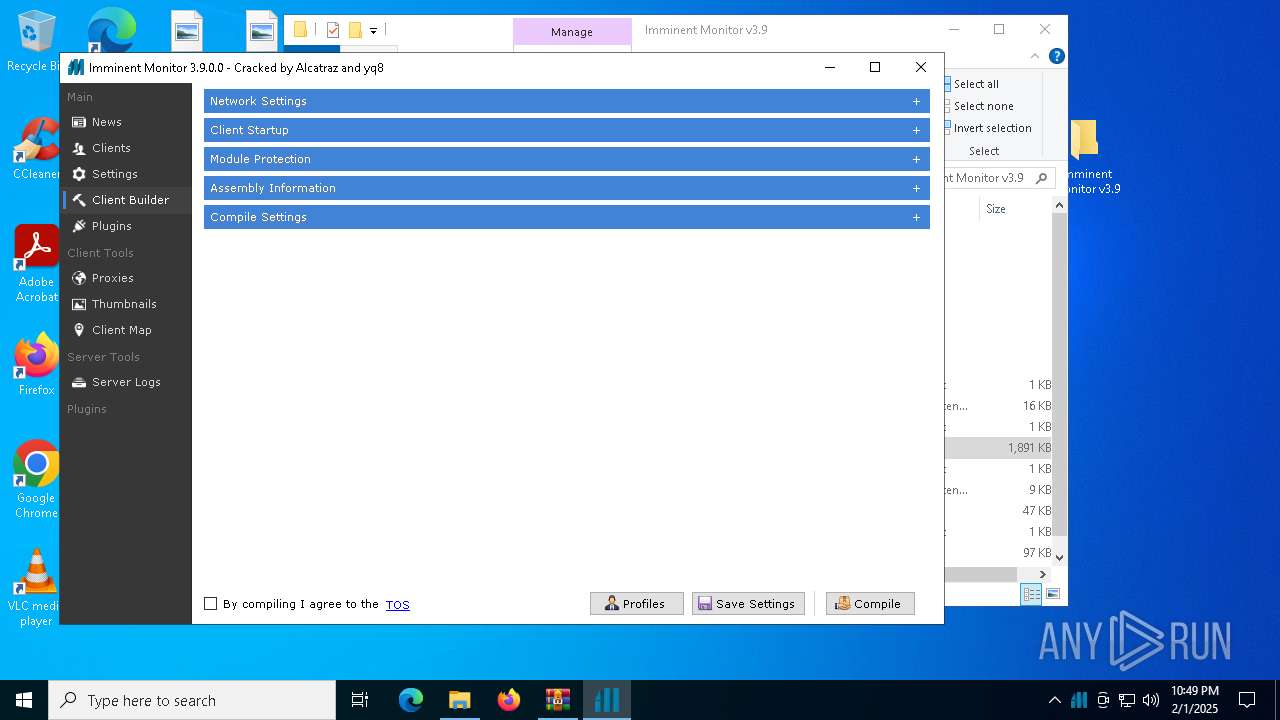Show hidden system tray icons
The width and height of the screenshot is (1280, 720).
pos(1054,700)
